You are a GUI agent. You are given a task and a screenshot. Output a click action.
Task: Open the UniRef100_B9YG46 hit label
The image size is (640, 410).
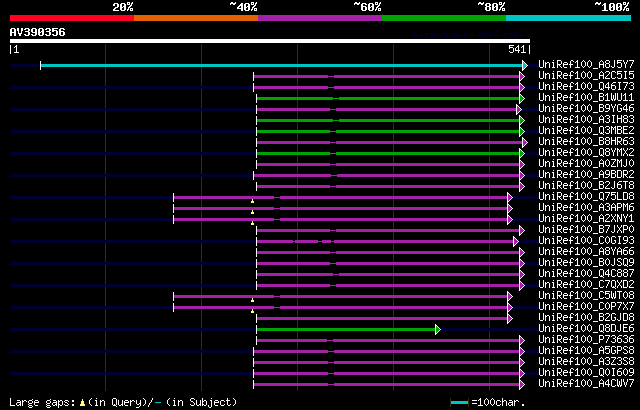click(587, 109)
